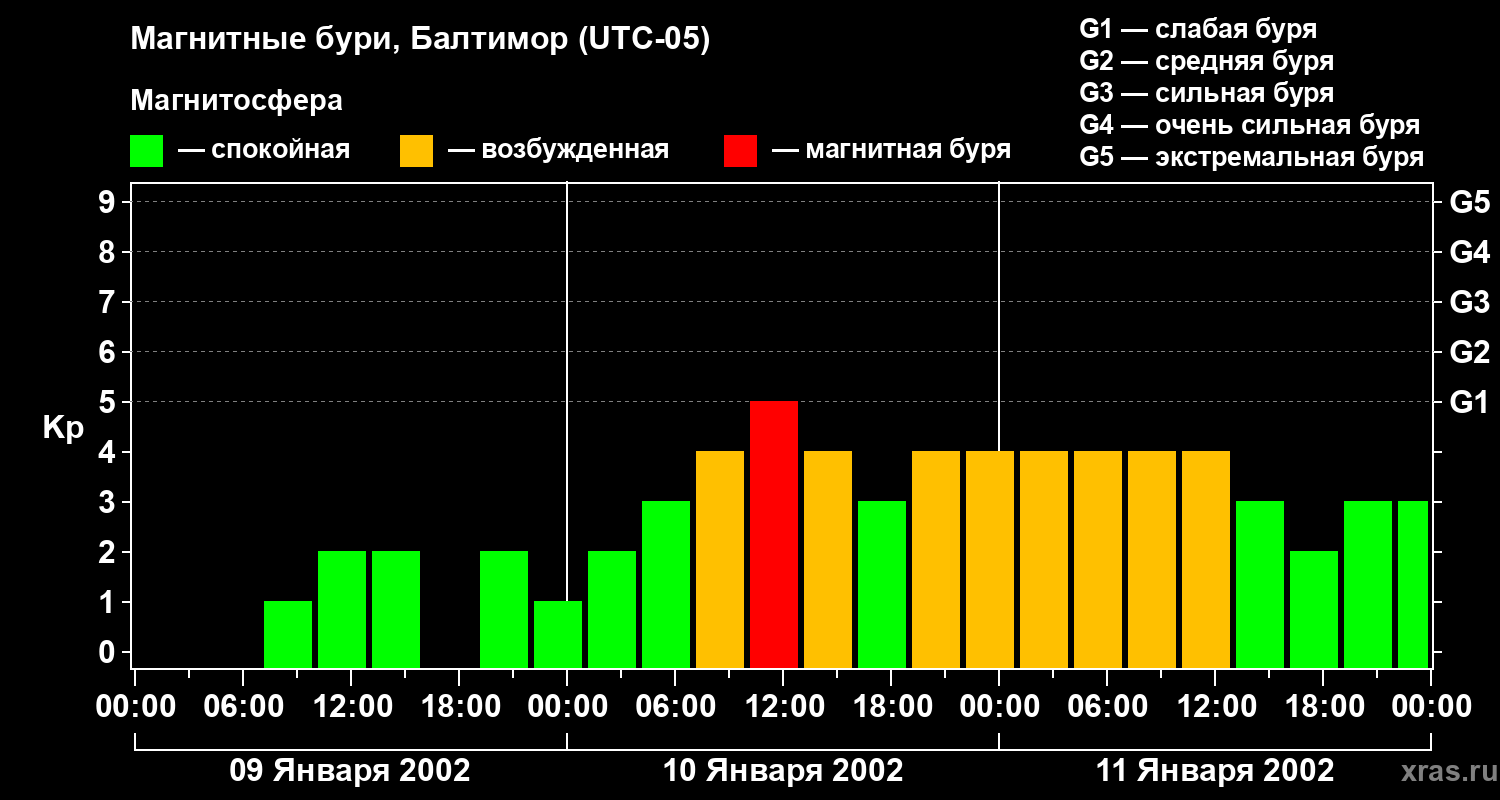This screenshot has height=800, width=1500.
Task: Click the orange Kp 4 bar immediately right of the red bar
Action: pyautogui.click(x=828, y=559)
